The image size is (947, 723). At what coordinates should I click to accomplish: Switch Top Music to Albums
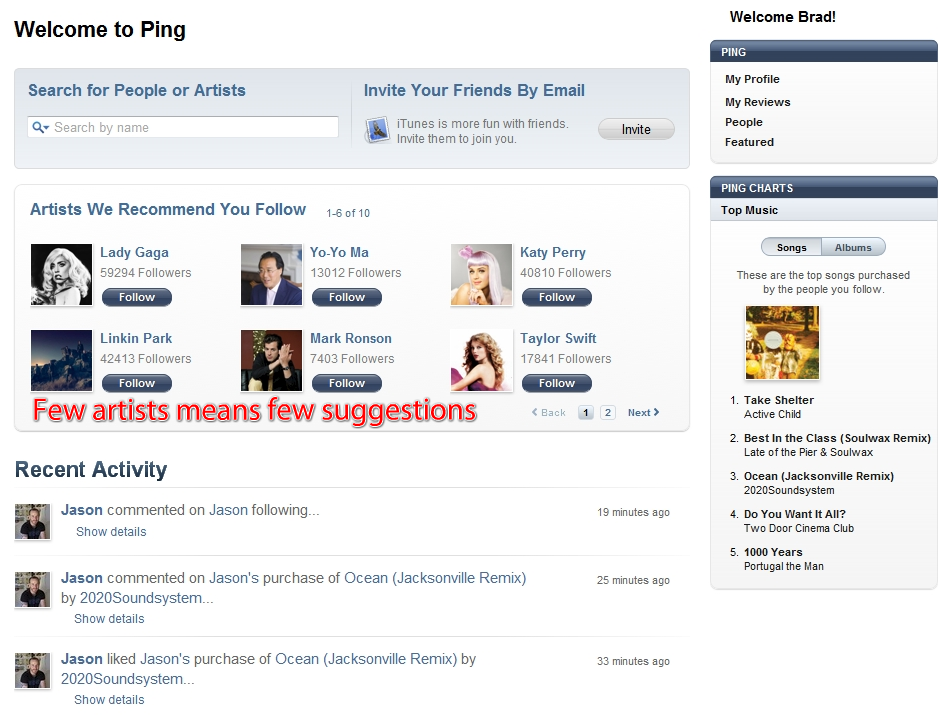pos(853,247)
